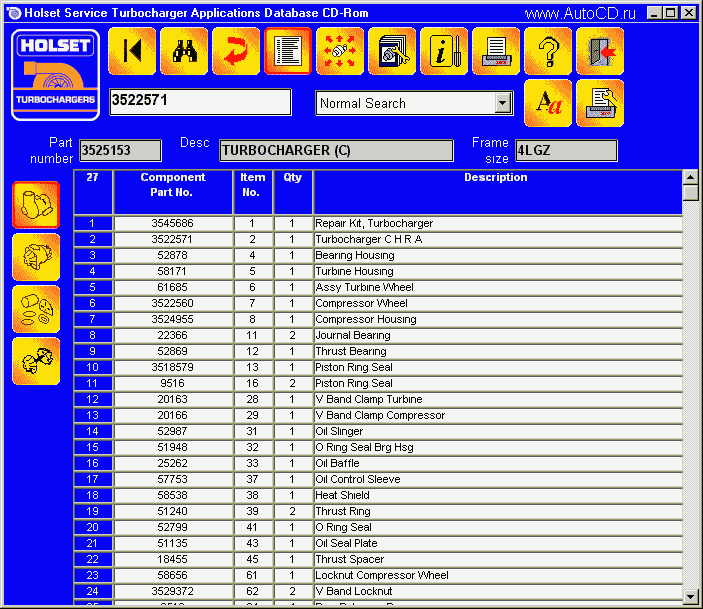This screenshot has width=703, height=609.
Task: Open help question mark icon
Action: (x=548, y=51)
